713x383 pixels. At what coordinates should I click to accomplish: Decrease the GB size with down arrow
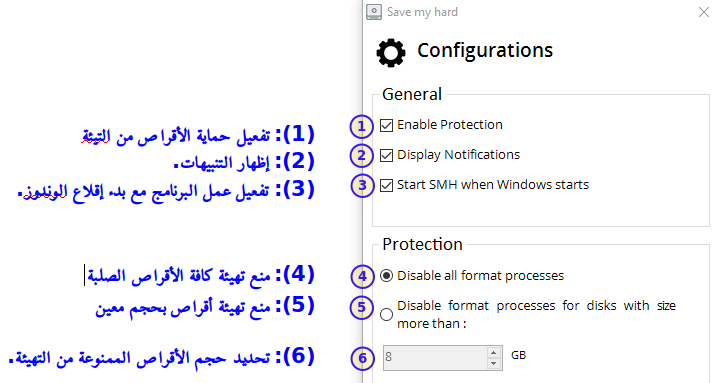click(493, 363)
